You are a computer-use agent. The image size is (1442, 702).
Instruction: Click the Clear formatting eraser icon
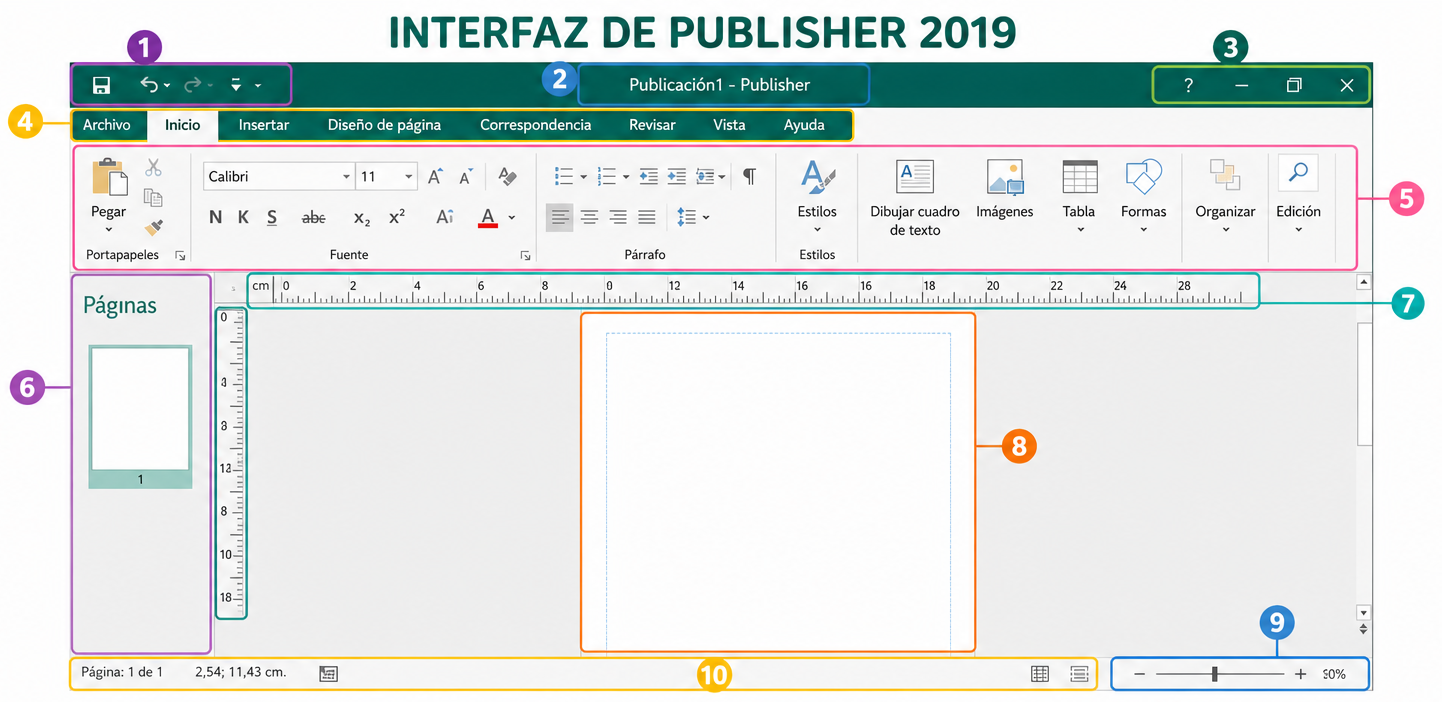click(507, 176)
